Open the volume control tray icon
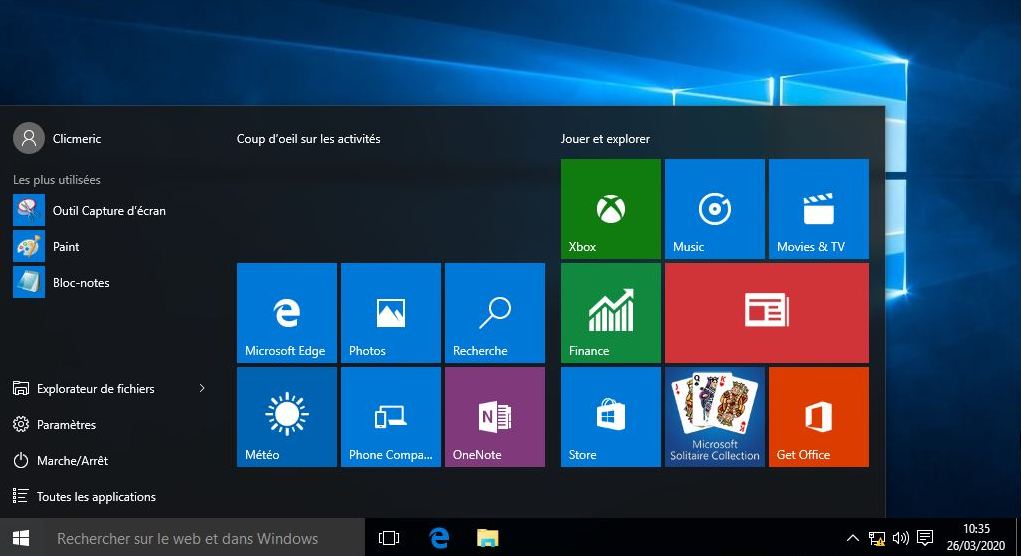This screenshot has height=556, width=1021. click(x=901, y=538)
